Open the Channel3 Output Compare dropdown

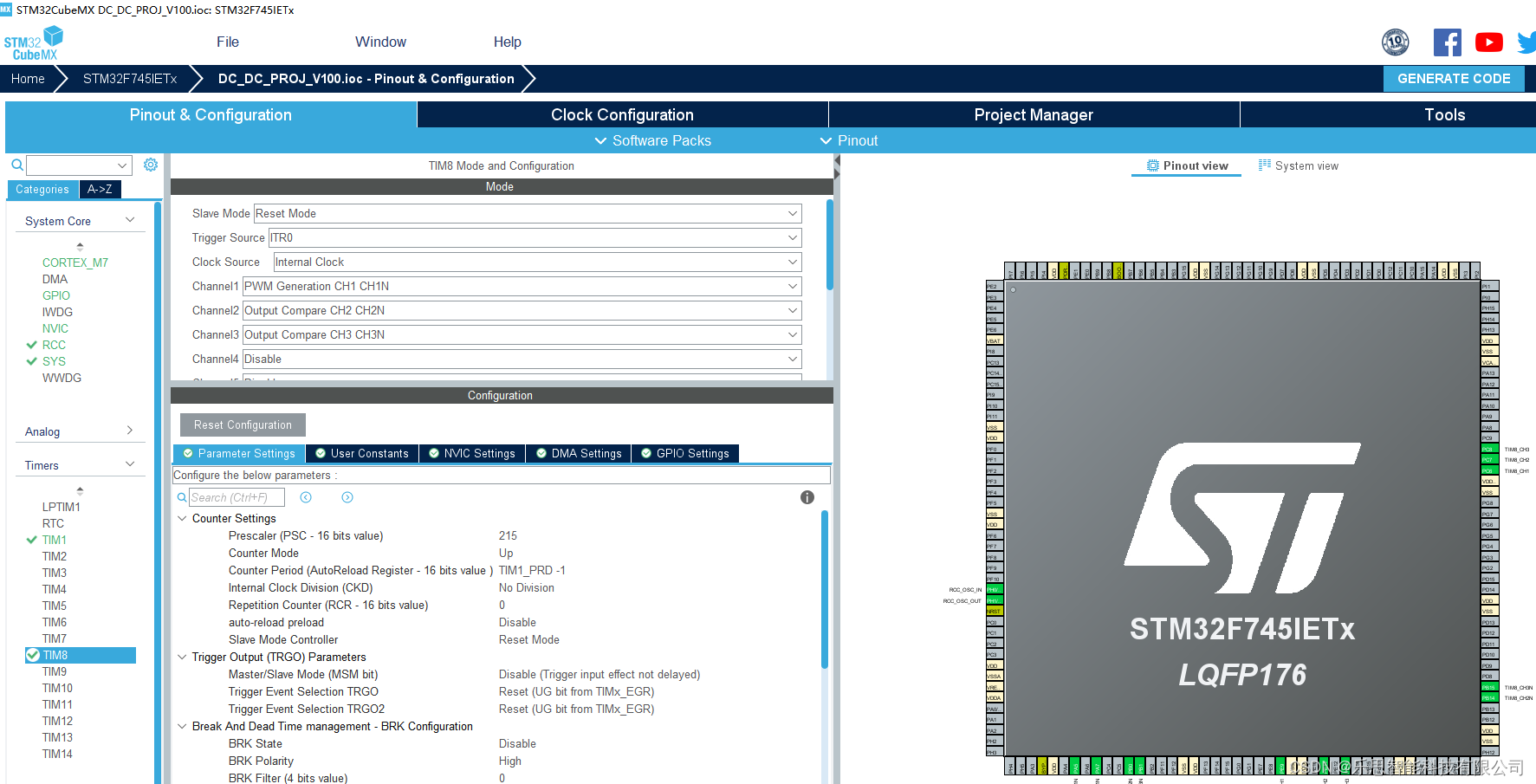click(x=522, y=334)
